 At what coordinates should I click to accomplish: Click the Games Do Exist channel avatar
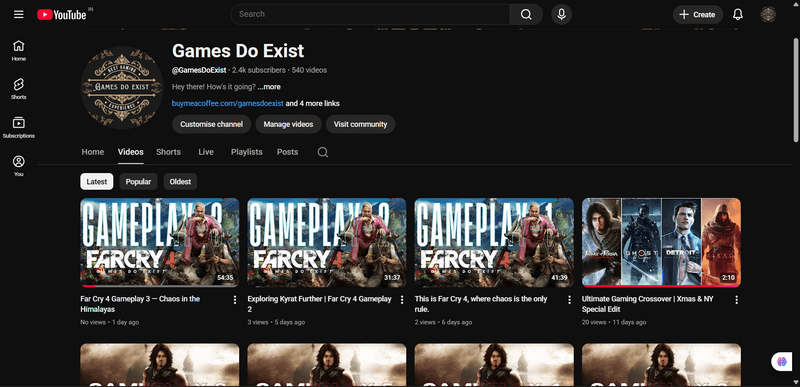pyautogui.click(x=122, y=87)
